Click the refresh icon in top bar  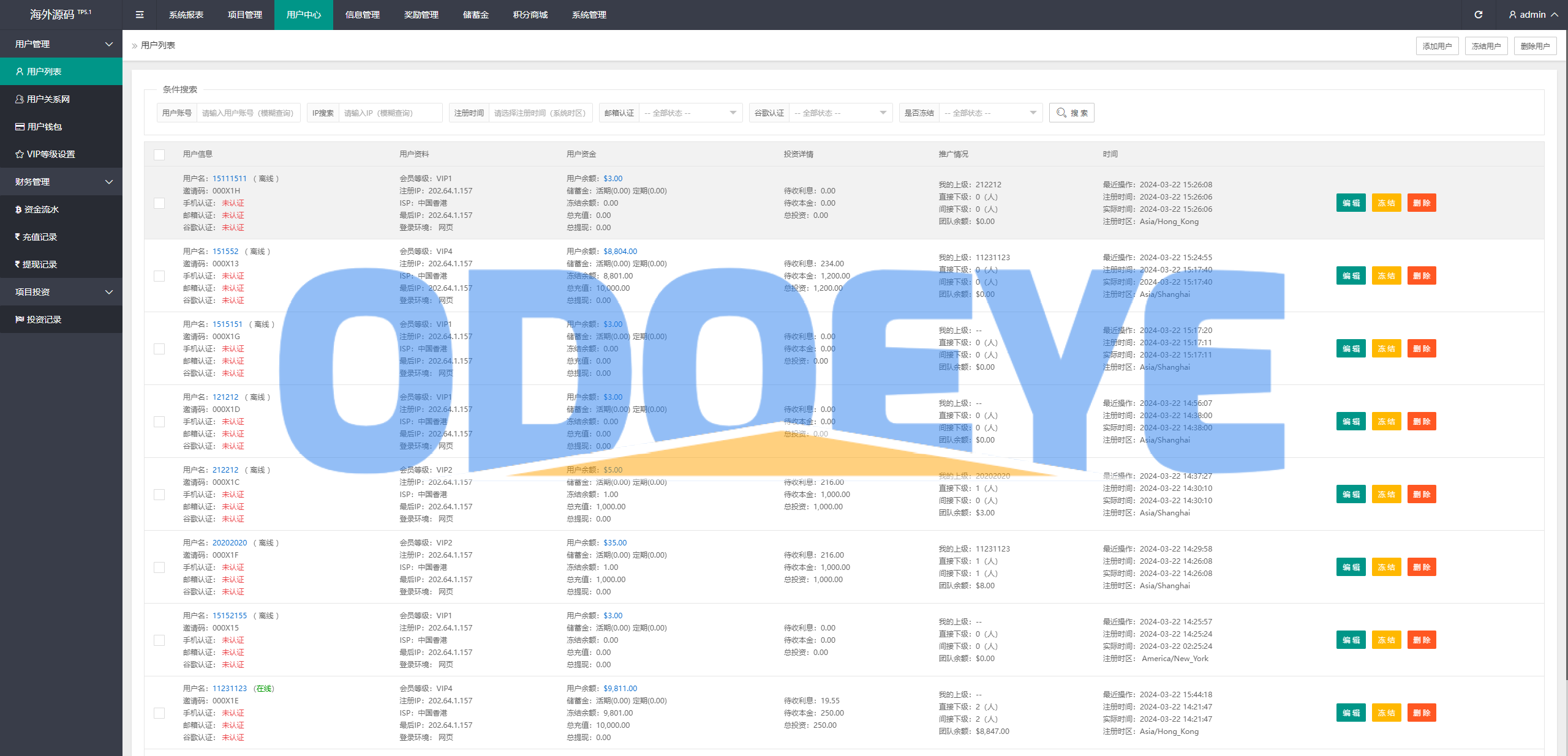tap(1479, 15)
